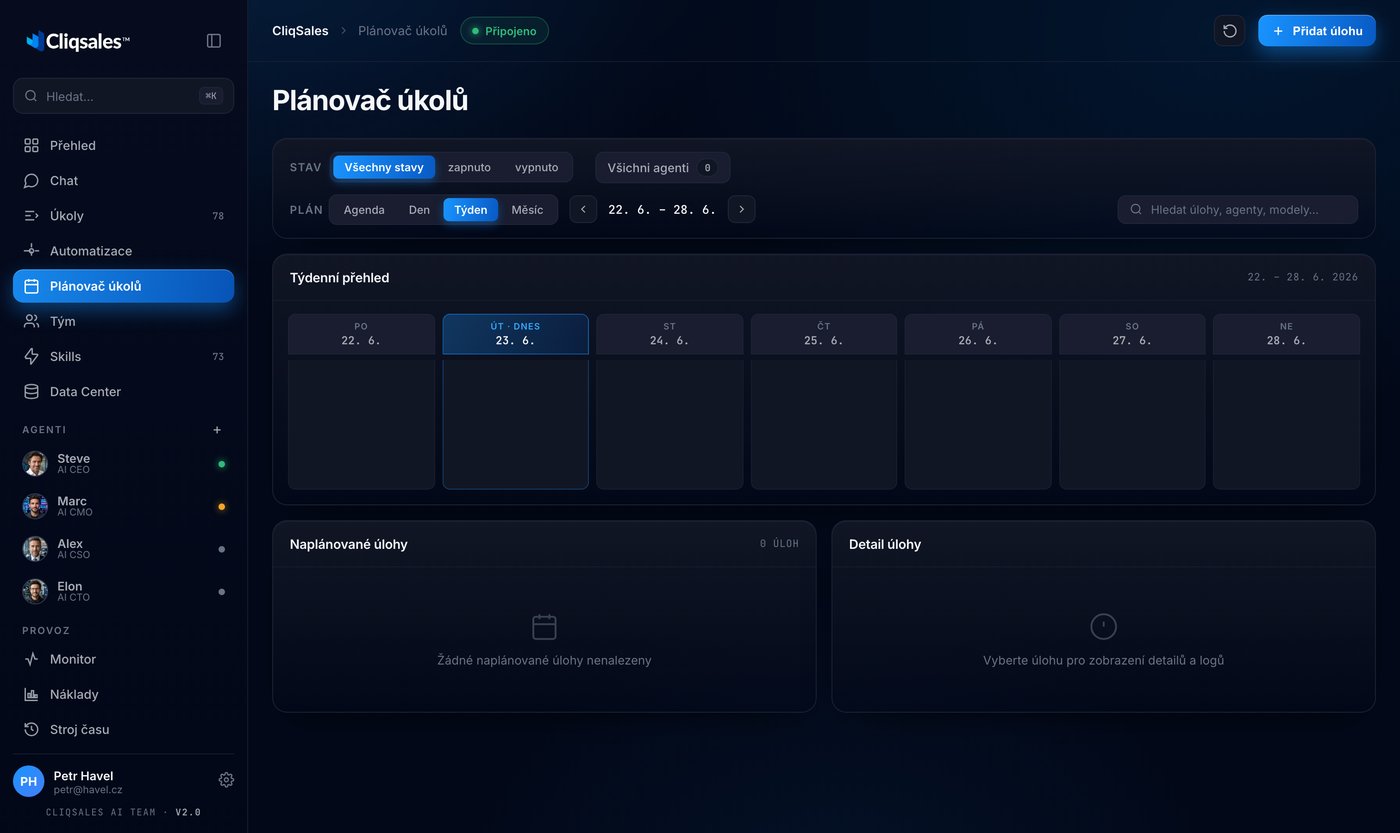Click the PH user avatar
The width and height of the screenshot is (1400, 833).
tap(28, 781)
